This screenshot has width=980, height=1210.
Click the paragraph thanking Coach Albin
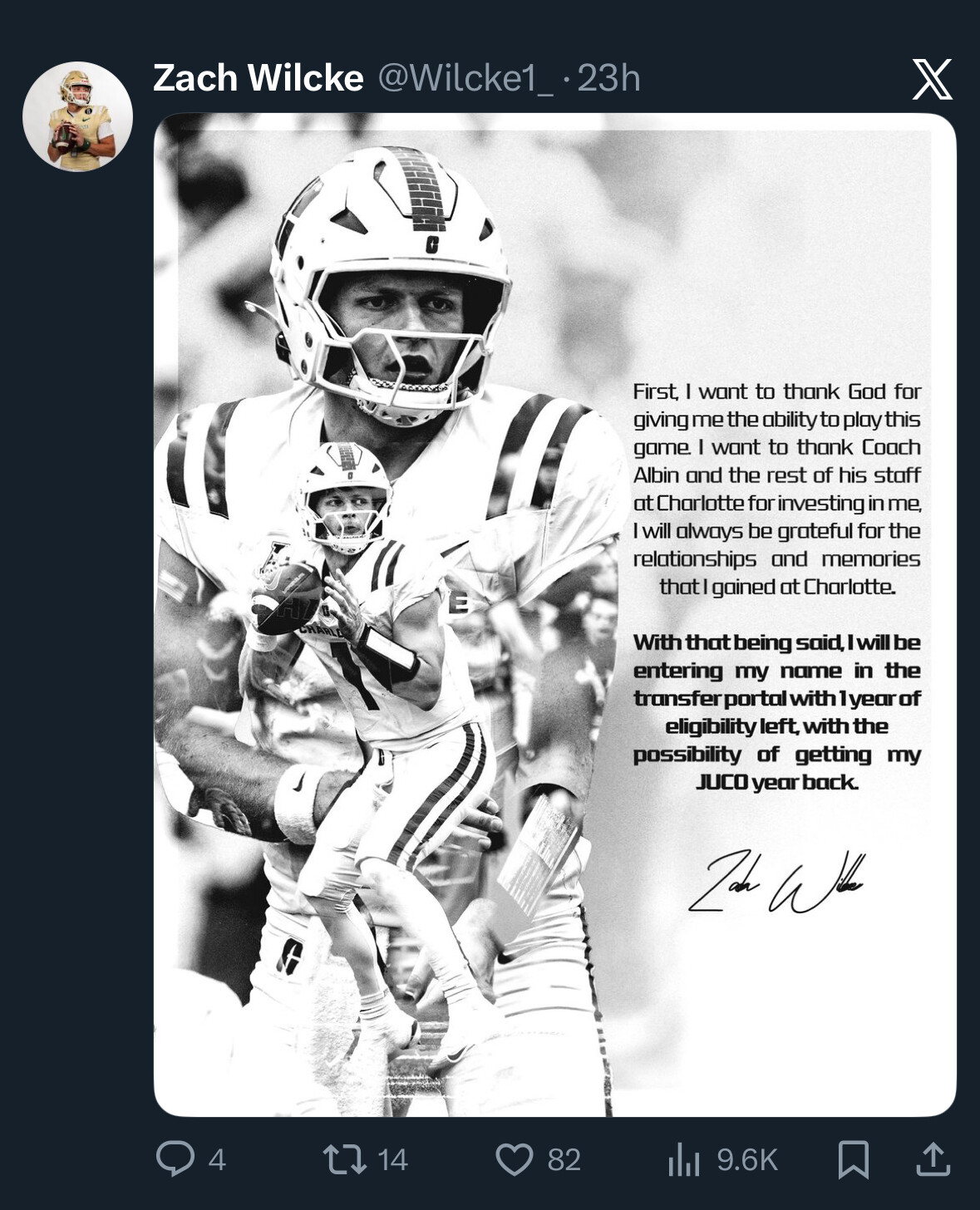(776, 489)
